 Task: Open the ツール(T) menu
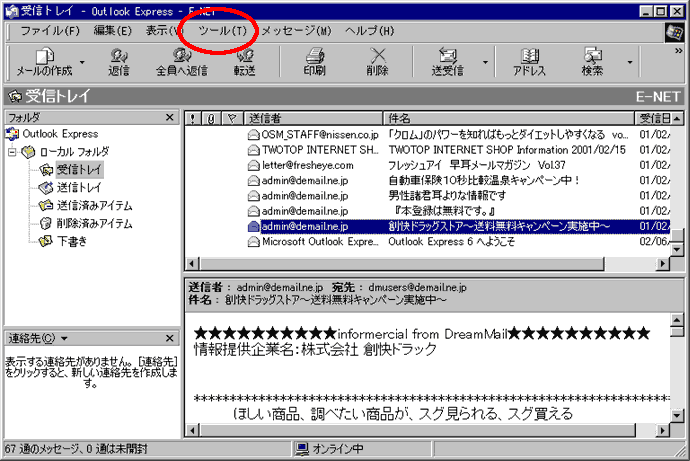(x=221, y=30)
